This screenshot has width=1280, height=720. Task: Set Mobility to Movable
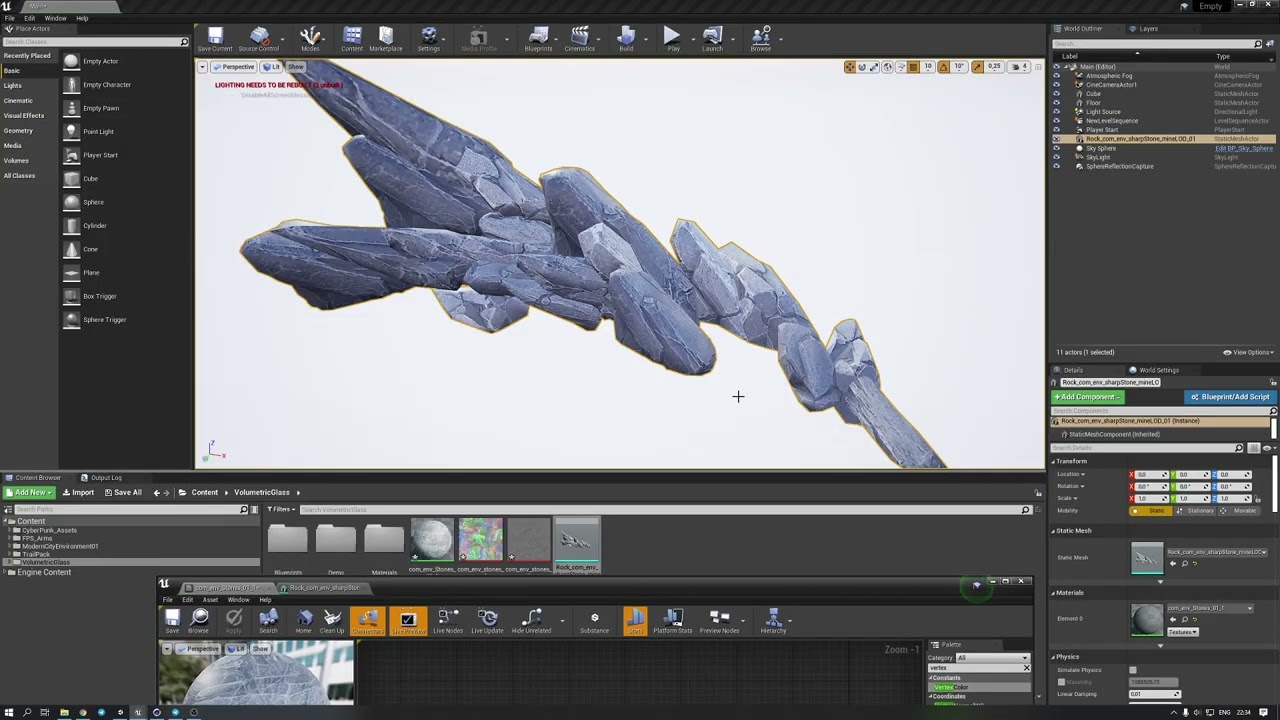(x=1239, y=510)
